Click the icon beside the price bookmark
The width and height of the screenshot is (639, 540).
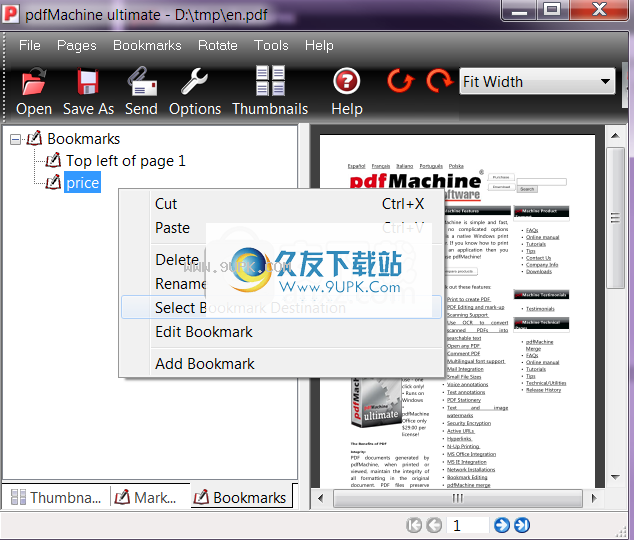tap(53, 183)
